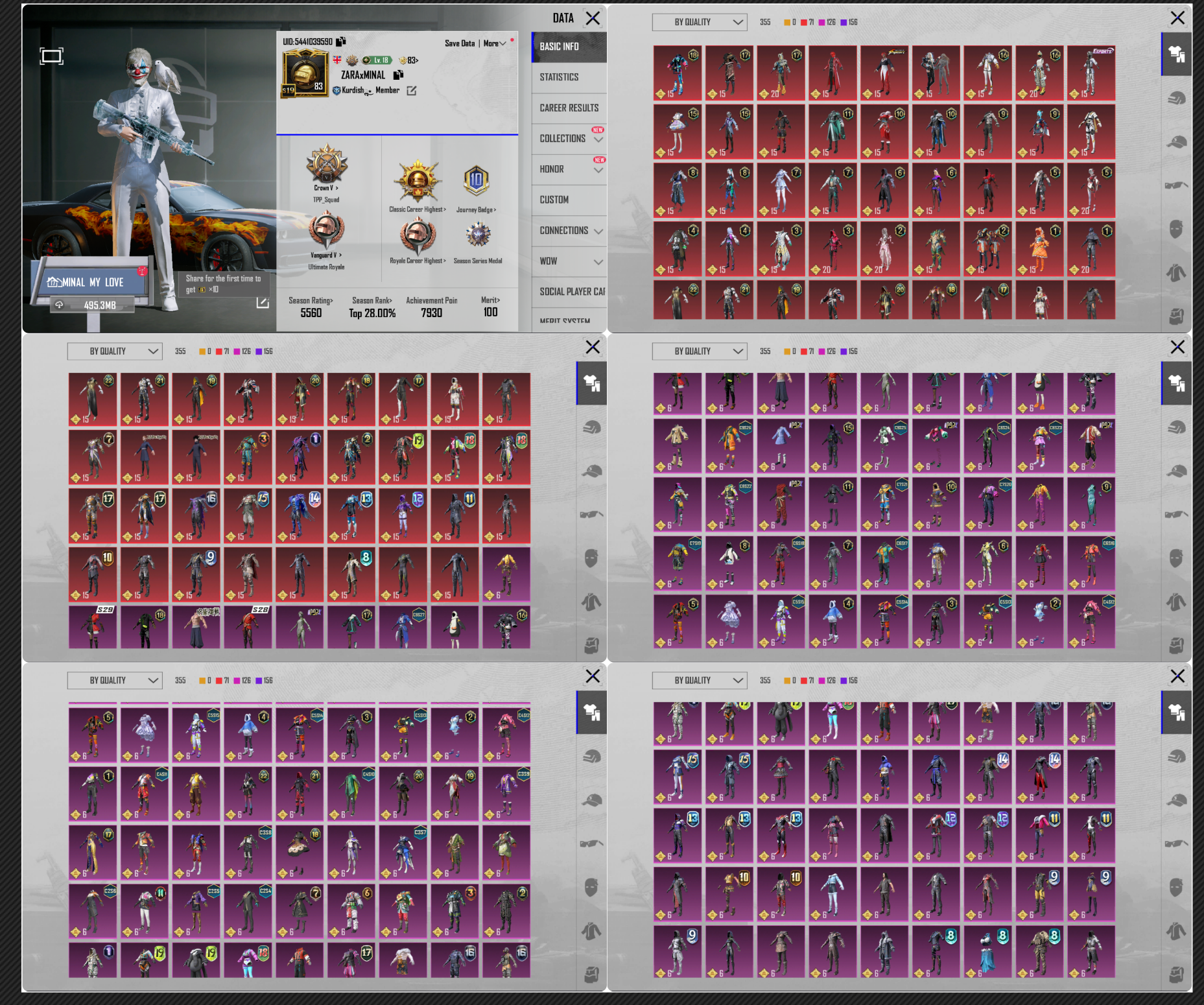Select glasses category icon in top-right inventory
This screenshot has width=1204, height=1005.
(1176, 185)
